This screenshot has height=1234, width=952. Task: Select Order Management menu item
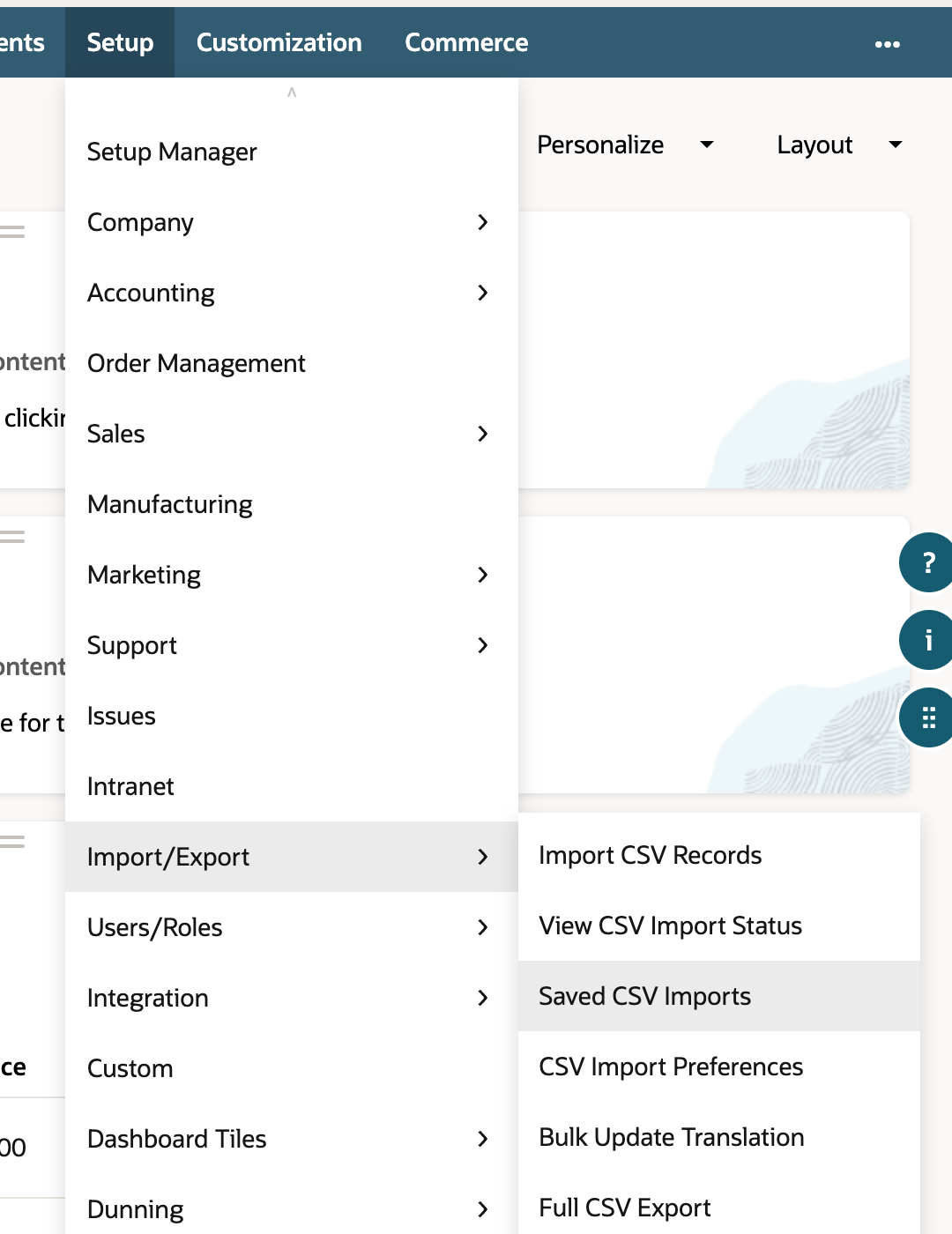tap(291, 363)
